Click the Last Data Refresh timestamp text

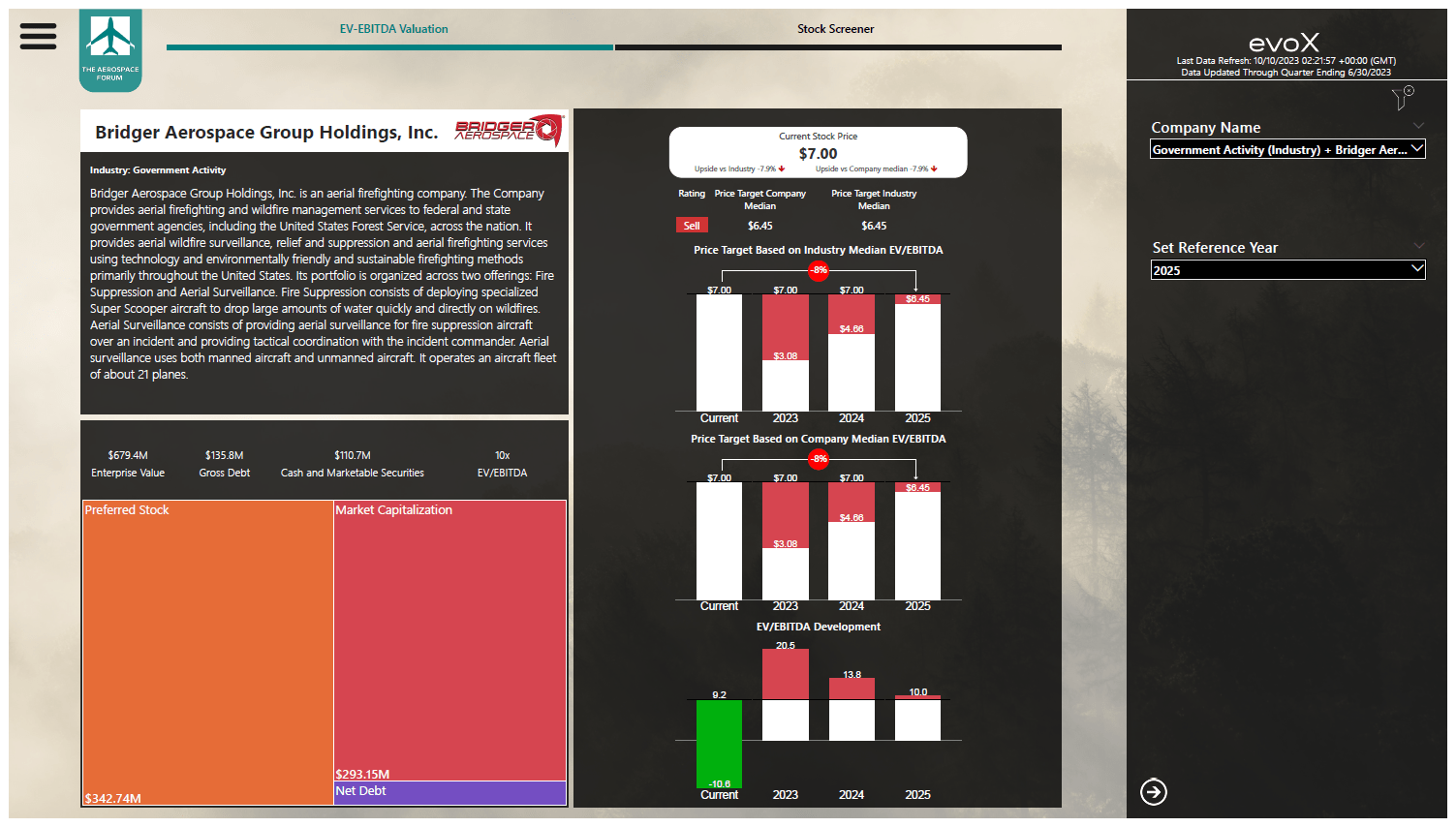(x=1286, y=60)
